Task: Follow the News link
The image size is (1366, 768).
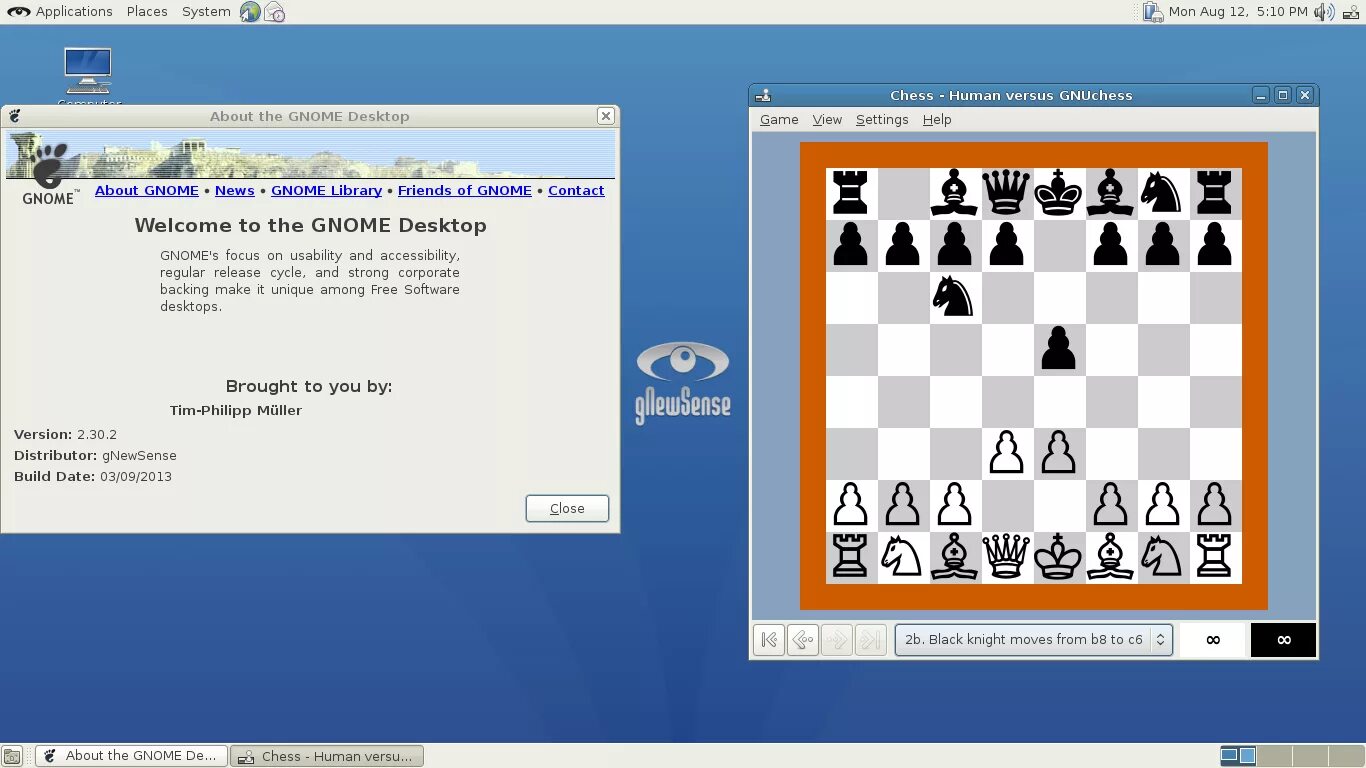Action: (235, 190)
